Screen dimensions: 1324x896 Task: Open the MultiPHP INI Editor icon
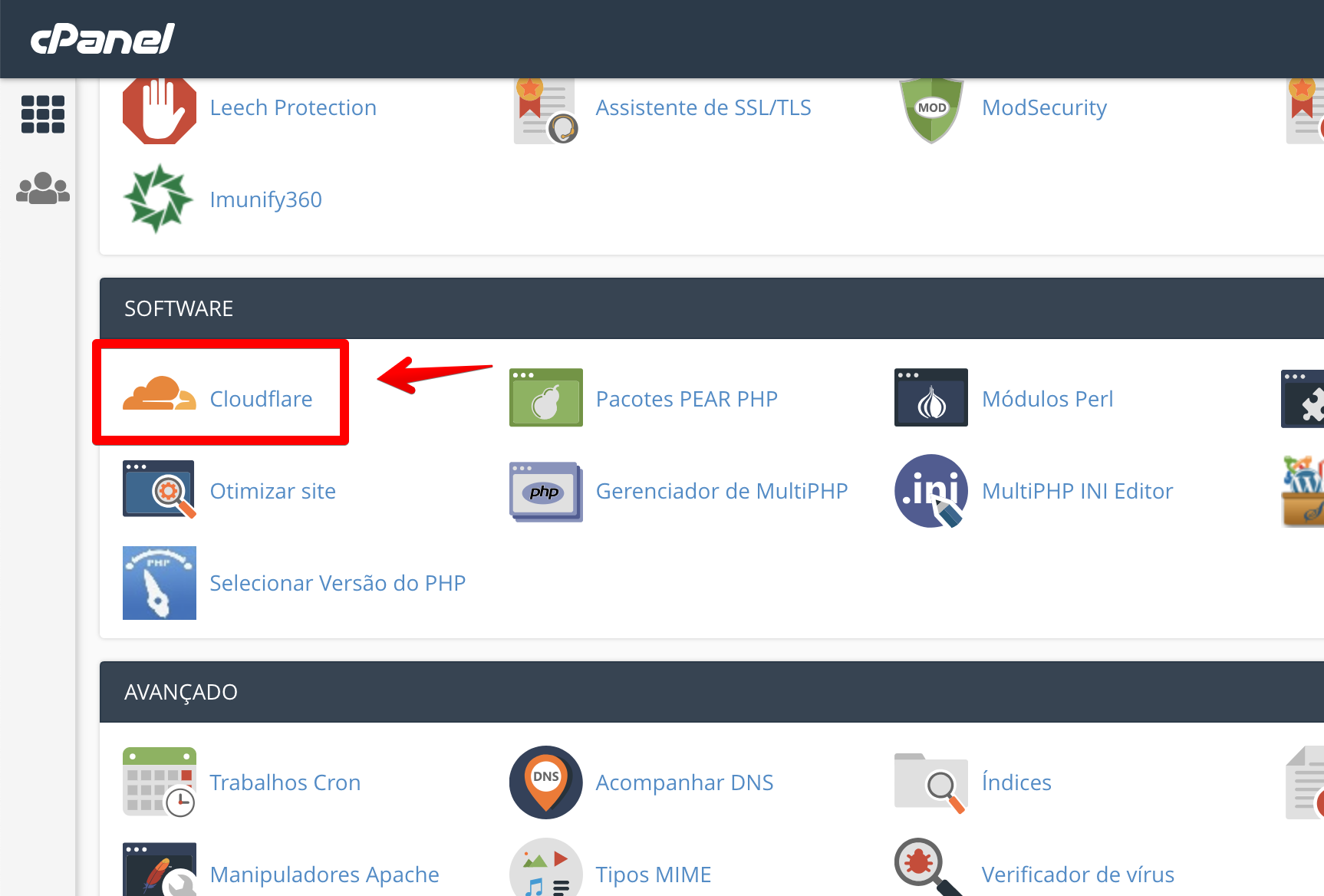[x=931, y=491]
